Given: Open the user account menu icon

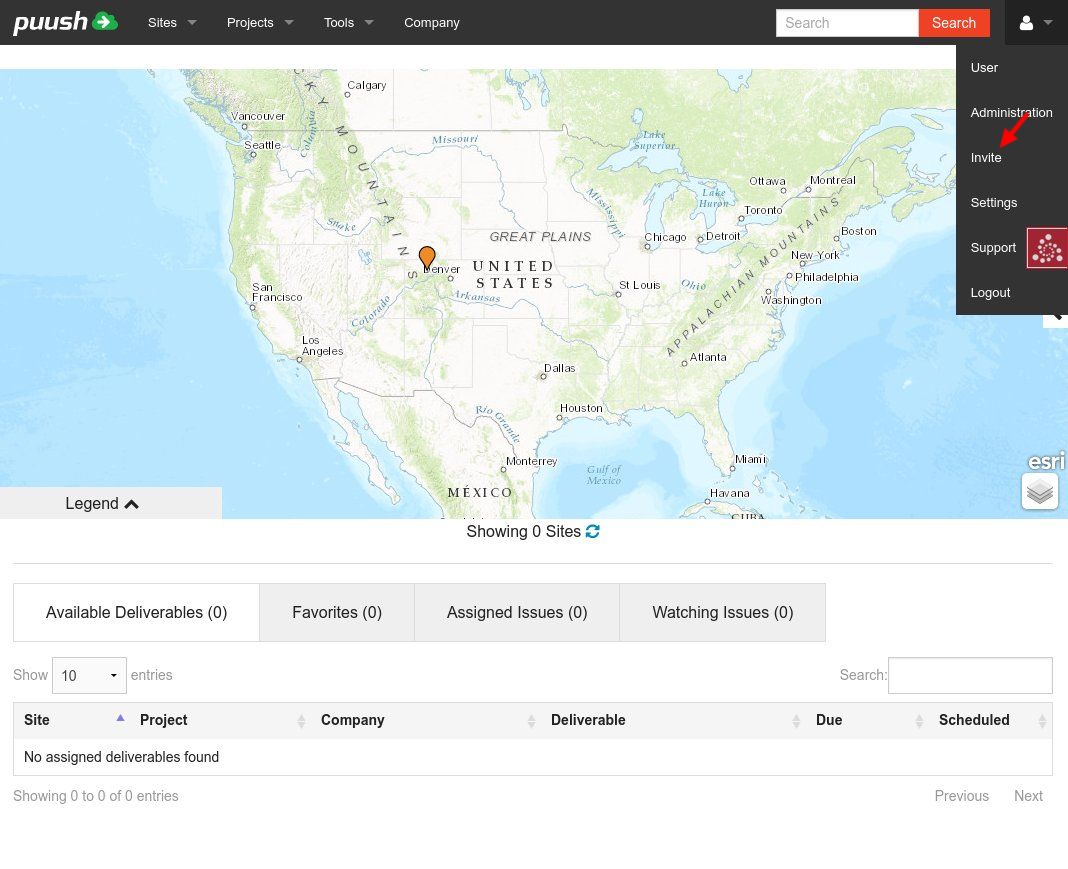Looking at the screenshot, I should 1034,23.
